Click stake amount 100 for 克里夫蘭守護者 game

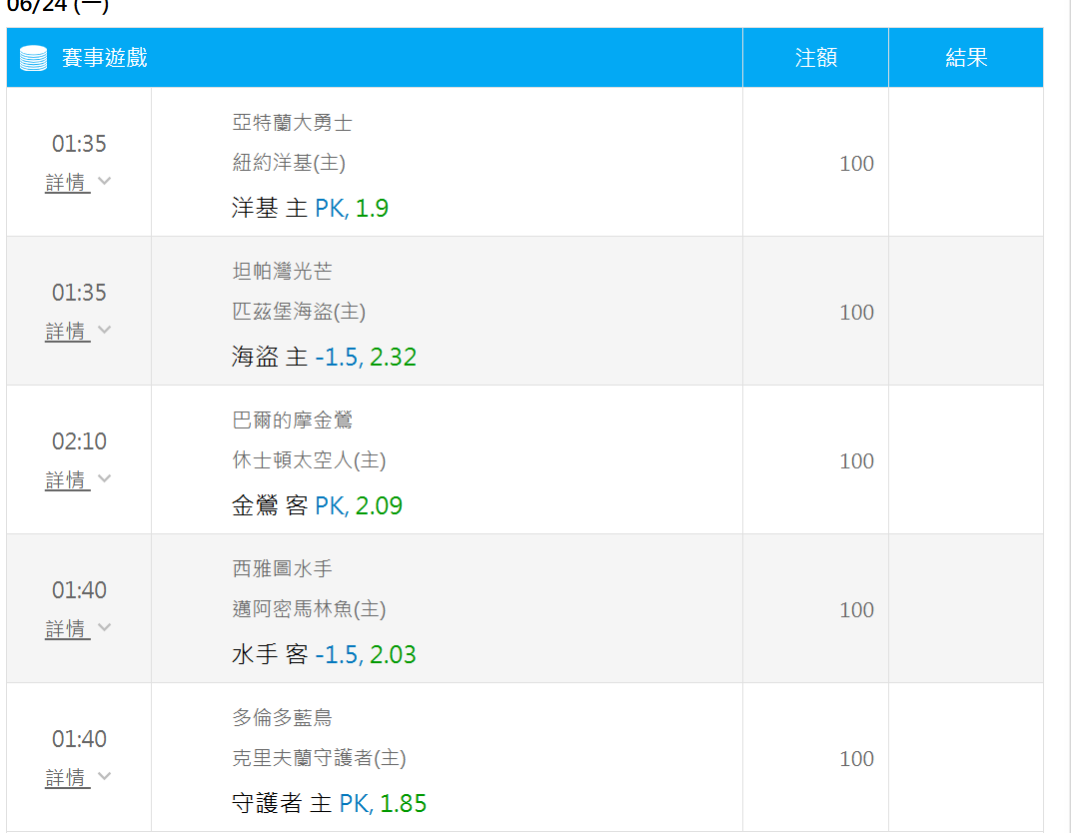point(856,759)
